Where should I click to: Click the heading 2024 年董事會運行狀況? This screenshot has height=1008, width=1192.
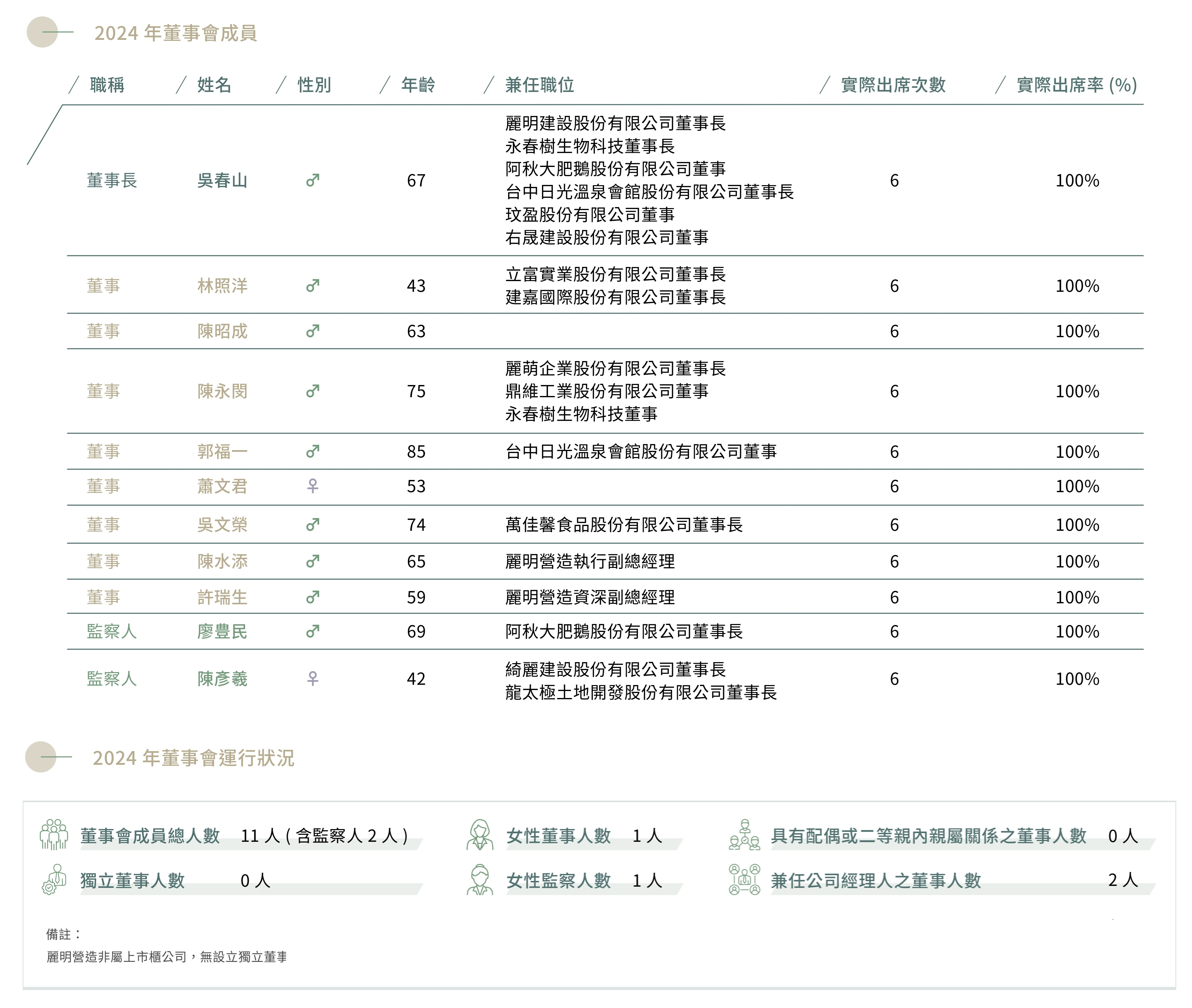(x=193, y=758)
